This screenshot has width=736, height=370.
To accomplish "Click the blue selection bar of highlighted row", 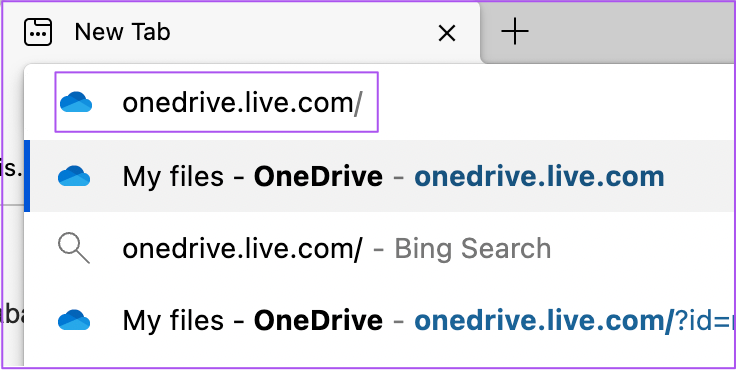I will click(27, 176).
